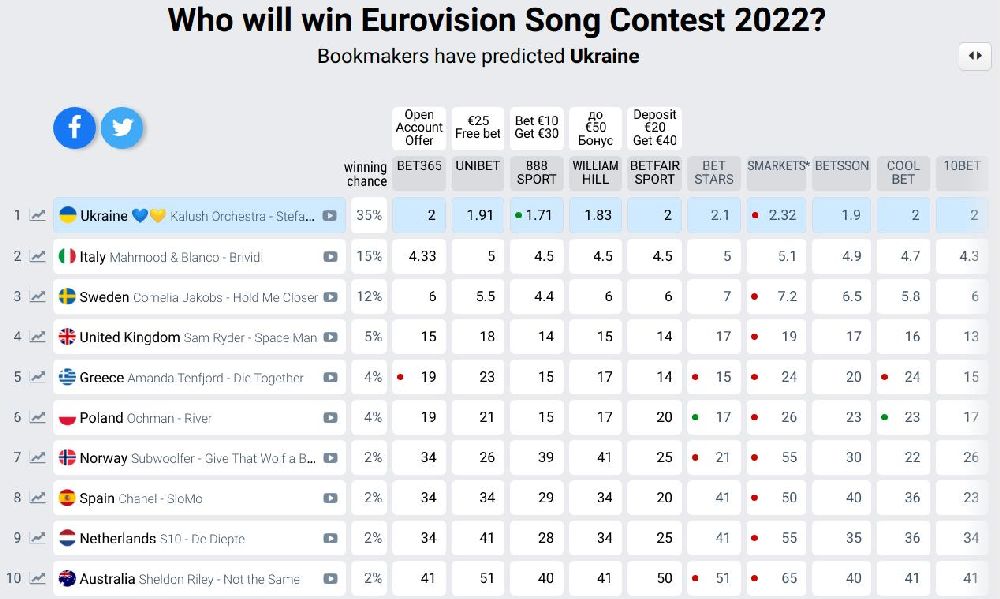The image size is (1000, 599).
Task: Open the trend chart for United Kingdom
Action: point(38,337)
